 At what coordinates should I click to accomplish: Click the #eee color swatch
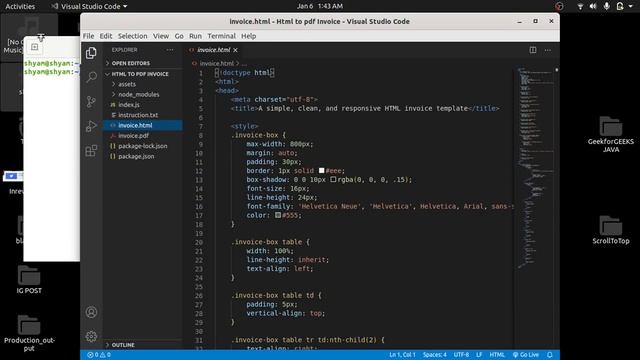tap(322, 171)
